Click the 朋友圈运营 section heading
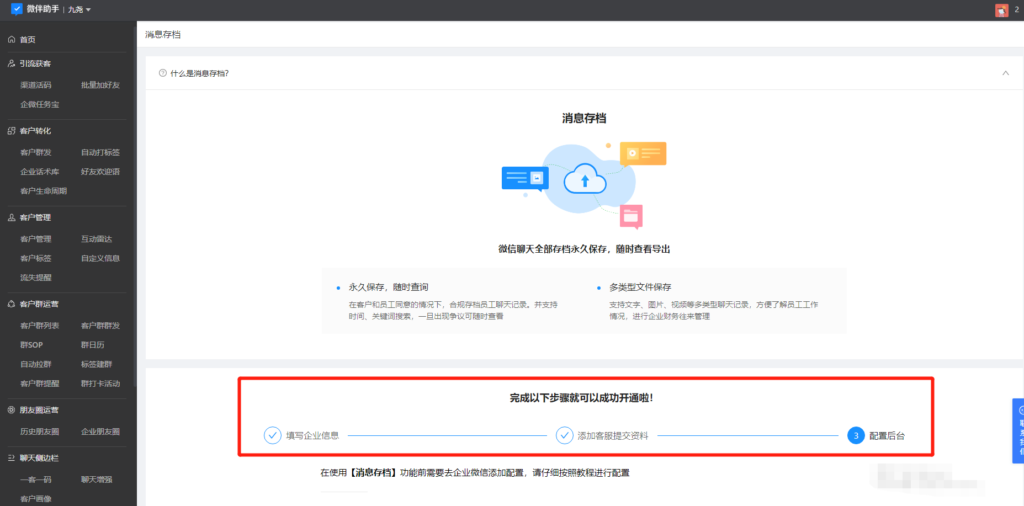Viewport: 1024px width, 506px height. (39, 410)
